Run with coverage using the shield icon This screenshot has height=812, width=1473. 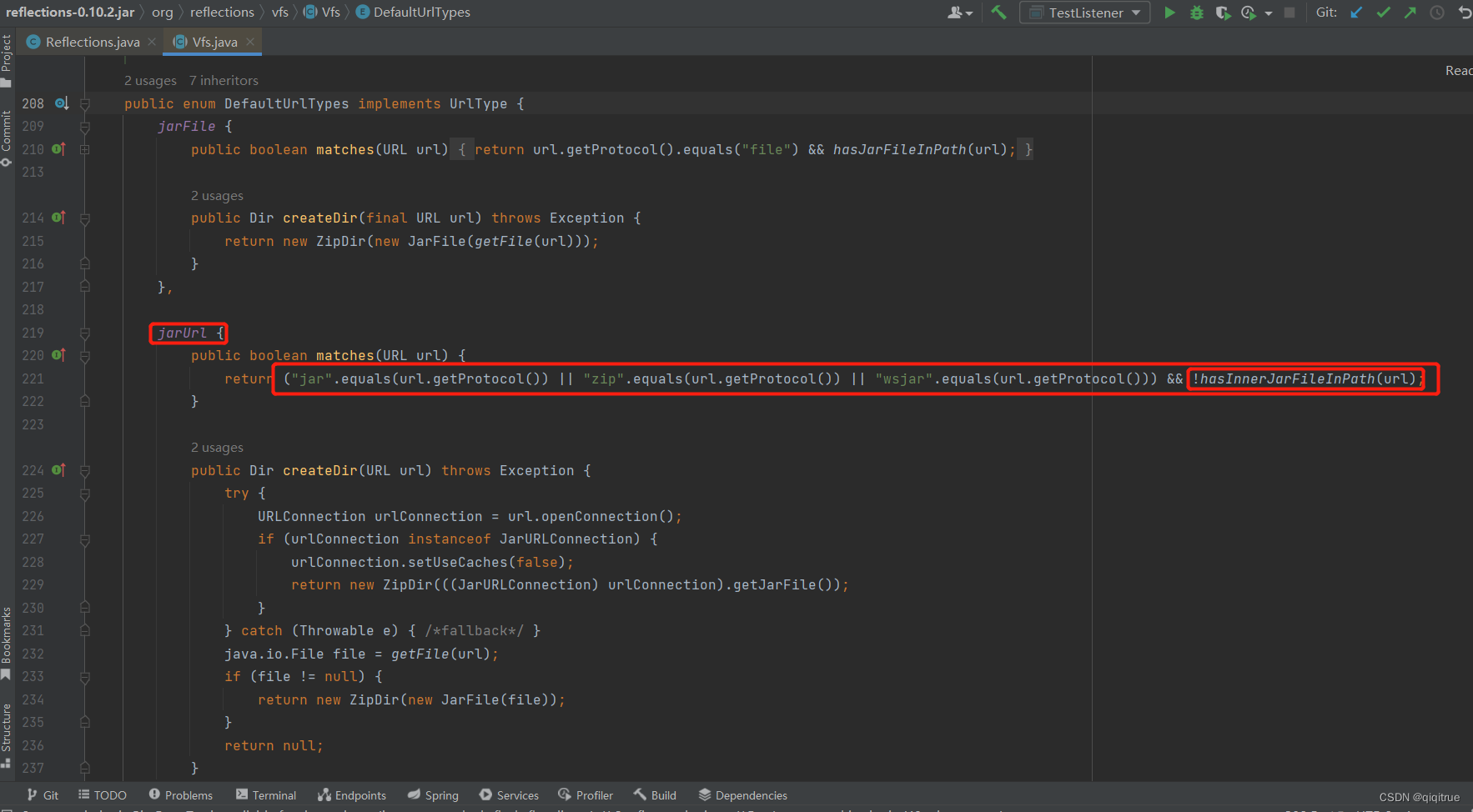point(1224,13)
